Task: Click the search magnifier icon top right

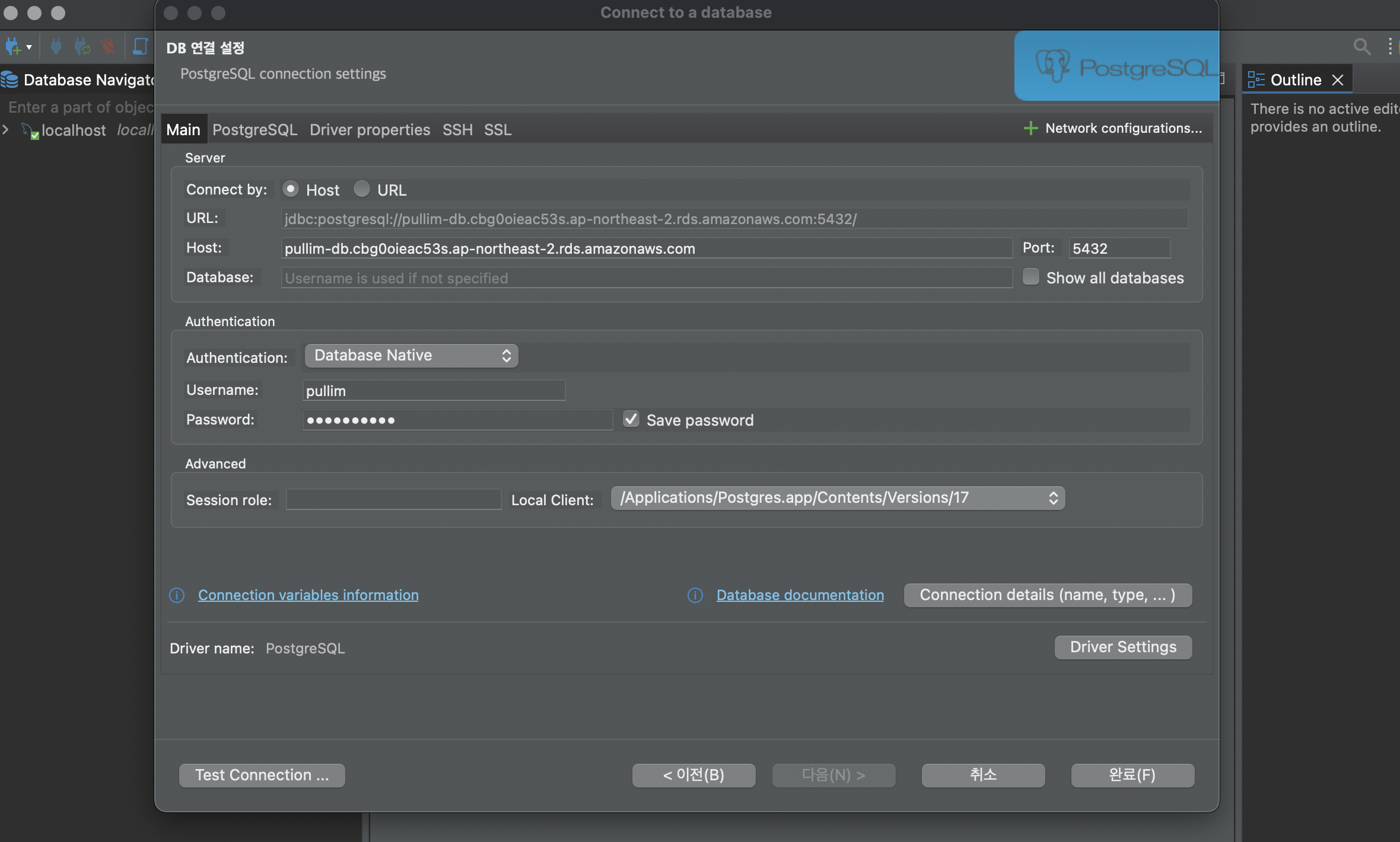Action: pyautogui.click(x=1361, y=46)
